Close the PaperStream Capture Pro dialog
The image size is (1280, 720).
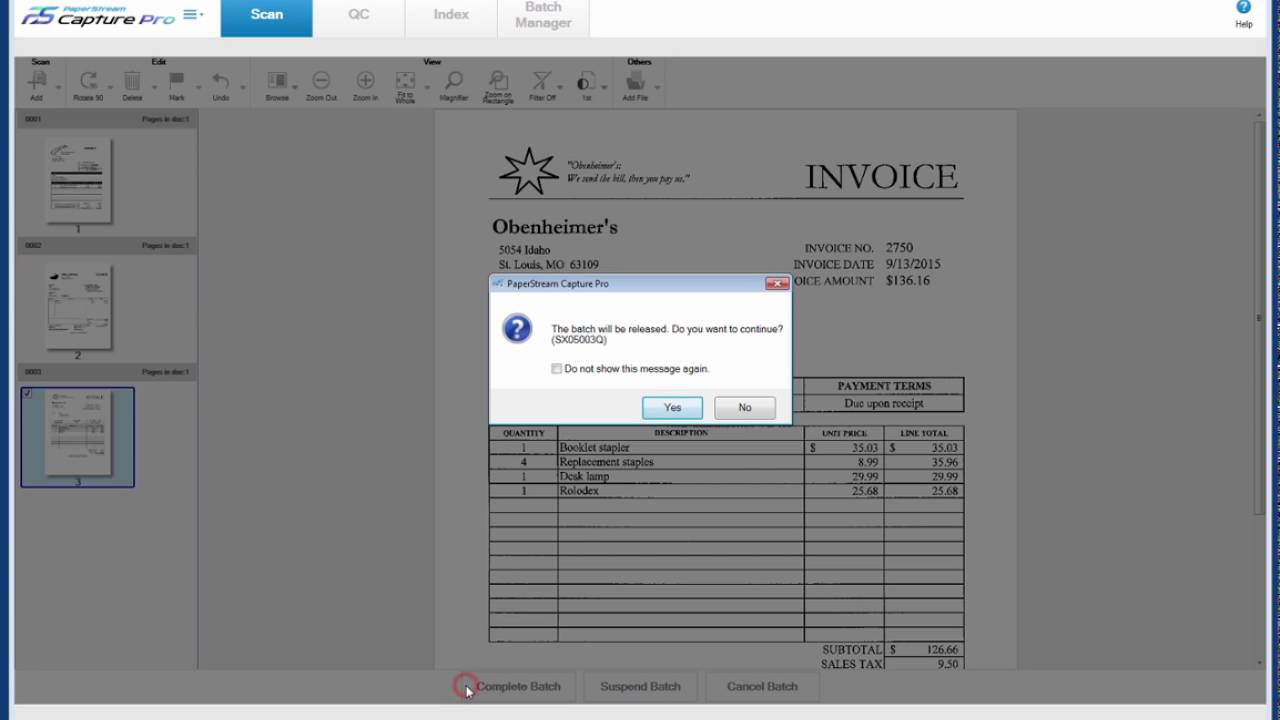click(x=777, y=284)
